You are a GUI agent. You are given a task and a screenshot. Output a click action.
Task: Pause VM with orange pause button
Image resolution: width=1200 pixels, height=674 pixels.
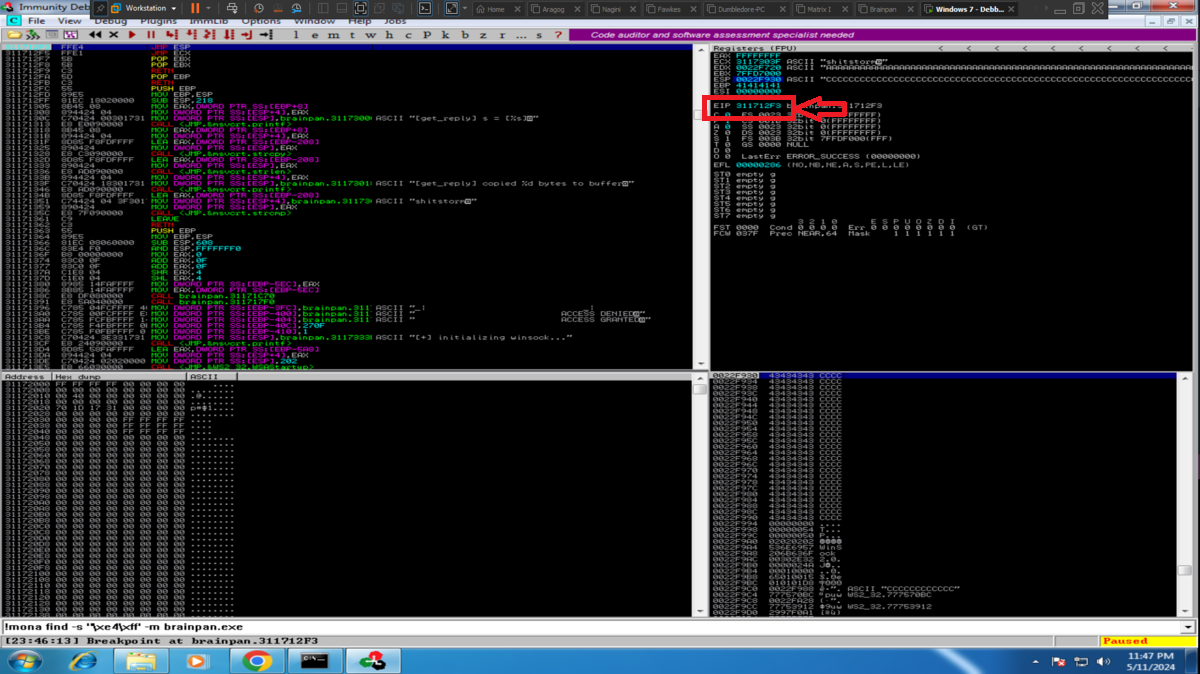[195, 8]
